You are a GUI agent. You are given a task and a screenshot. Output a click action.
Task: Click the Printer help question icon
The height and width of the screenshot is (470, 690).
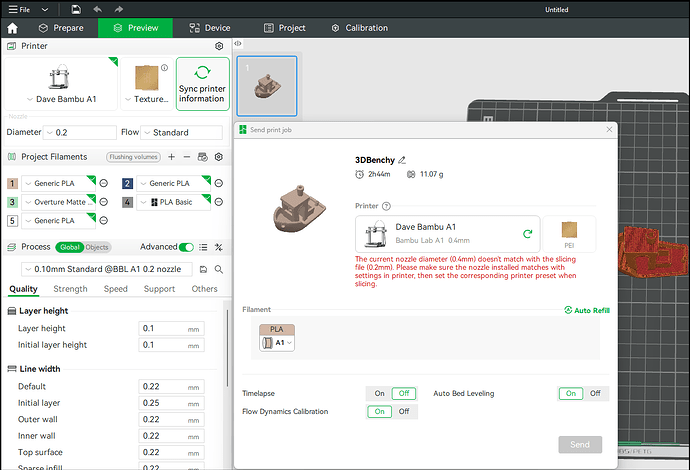(386, 206)
